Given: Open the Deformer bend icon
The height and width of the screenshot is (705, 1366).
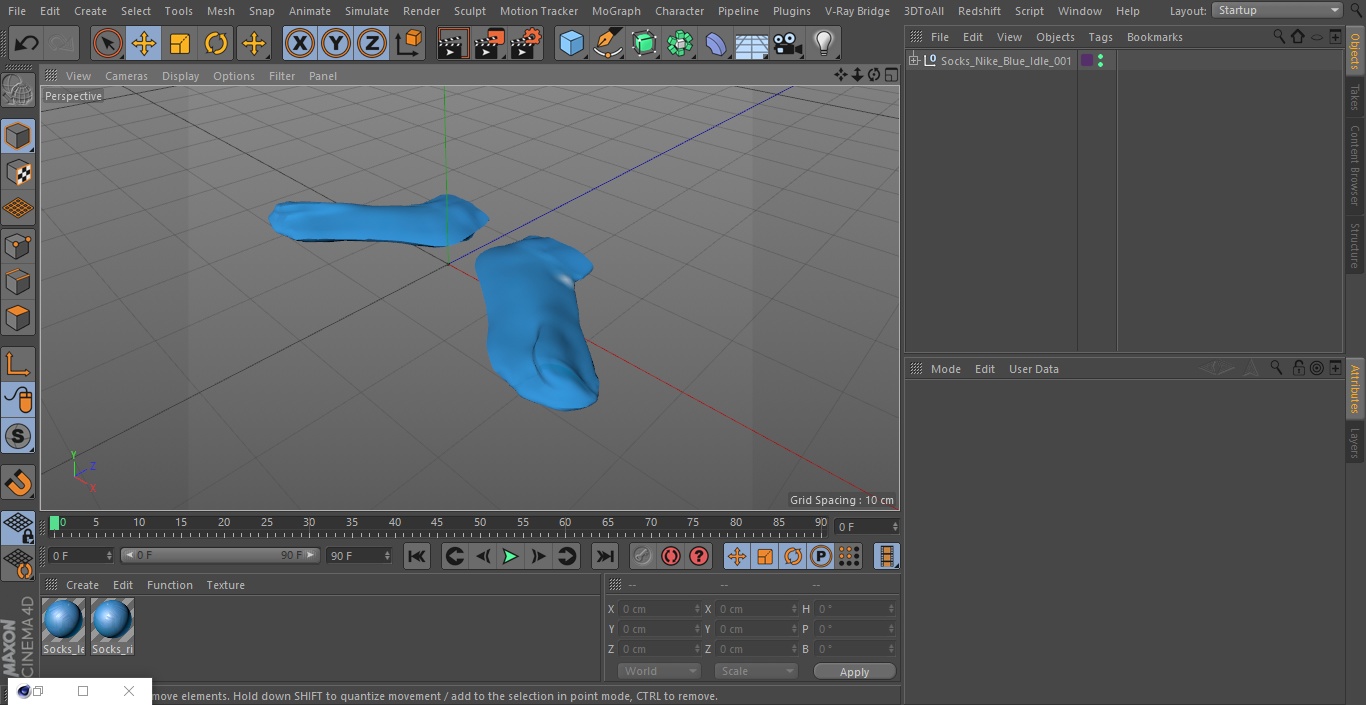Looking at the screenshot, I should point(716,43).
